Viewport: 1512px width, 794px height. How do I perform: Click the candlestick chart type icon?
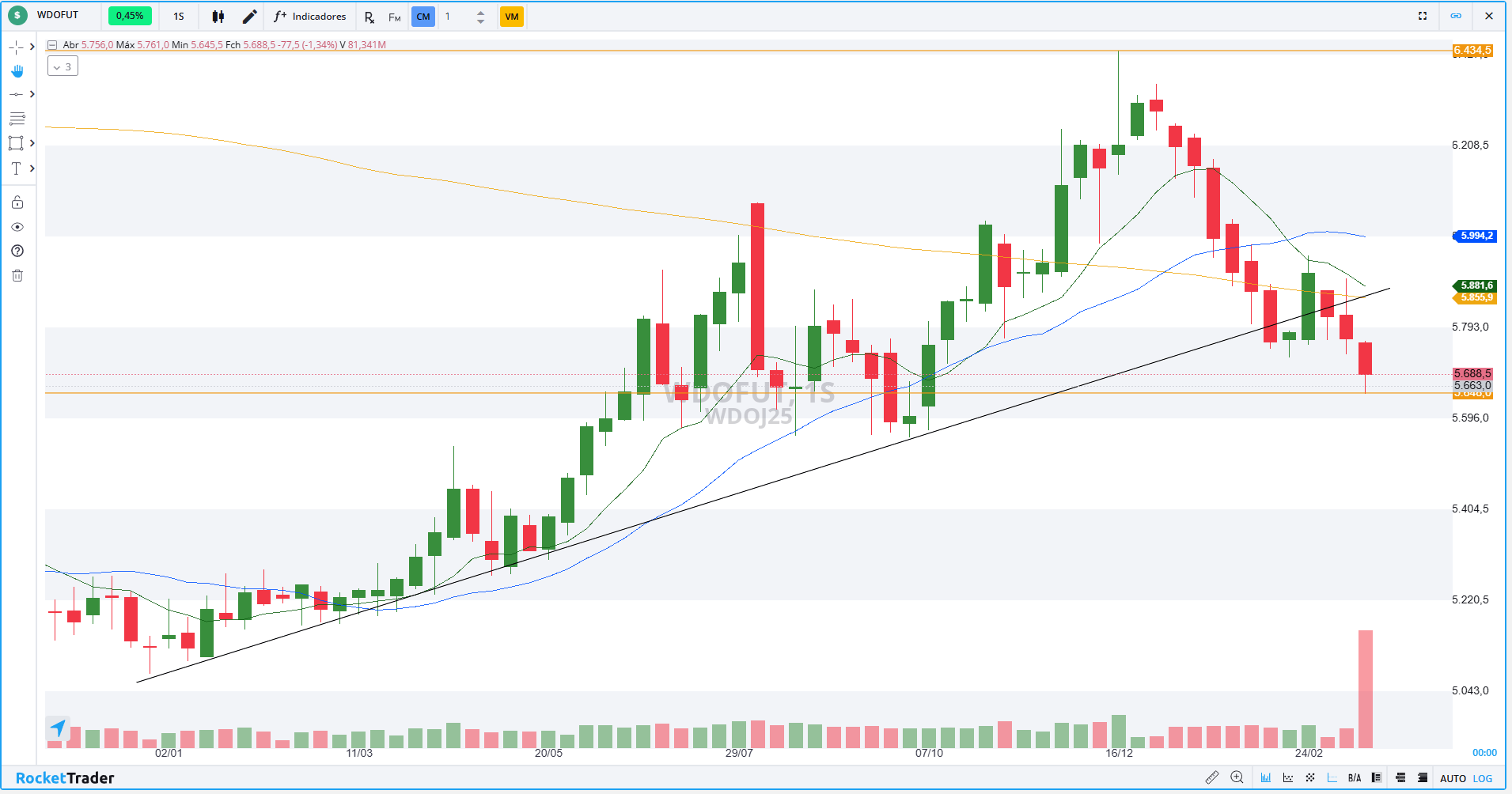(x=218, y=17)
